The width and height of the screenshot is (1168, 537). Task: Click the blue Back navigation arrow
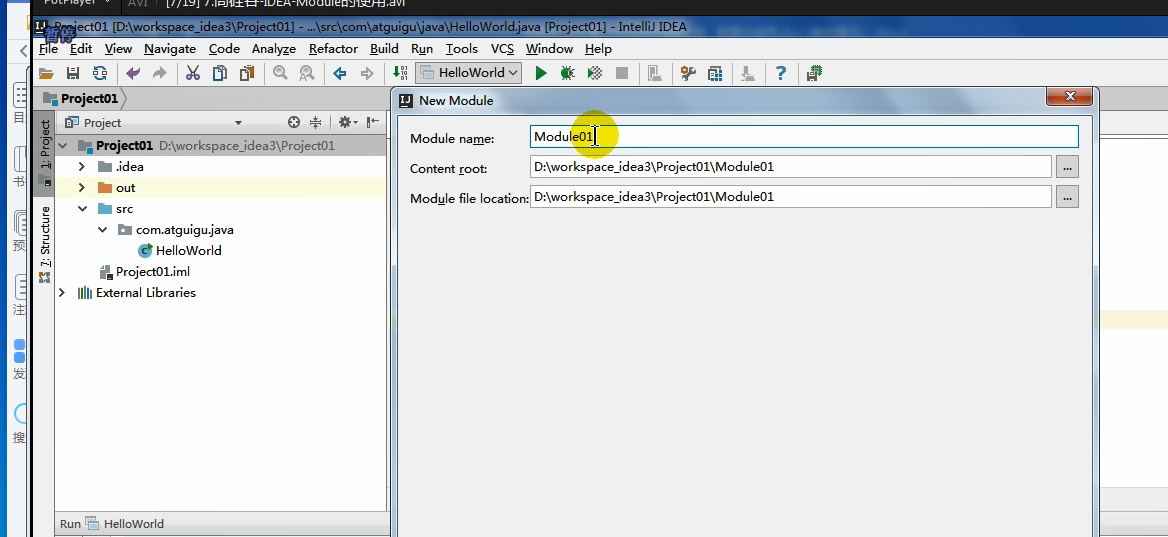click(x=340, y=73)
